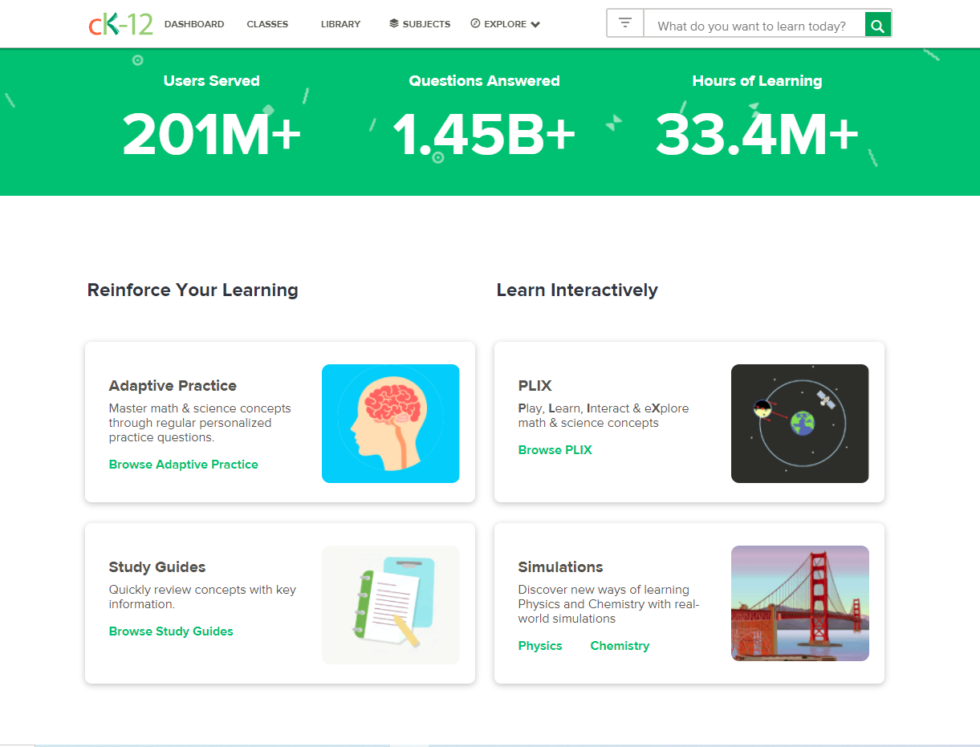The image size is (980, 747).
Task: Open Physics simulations
Action: tap(540, 645)
